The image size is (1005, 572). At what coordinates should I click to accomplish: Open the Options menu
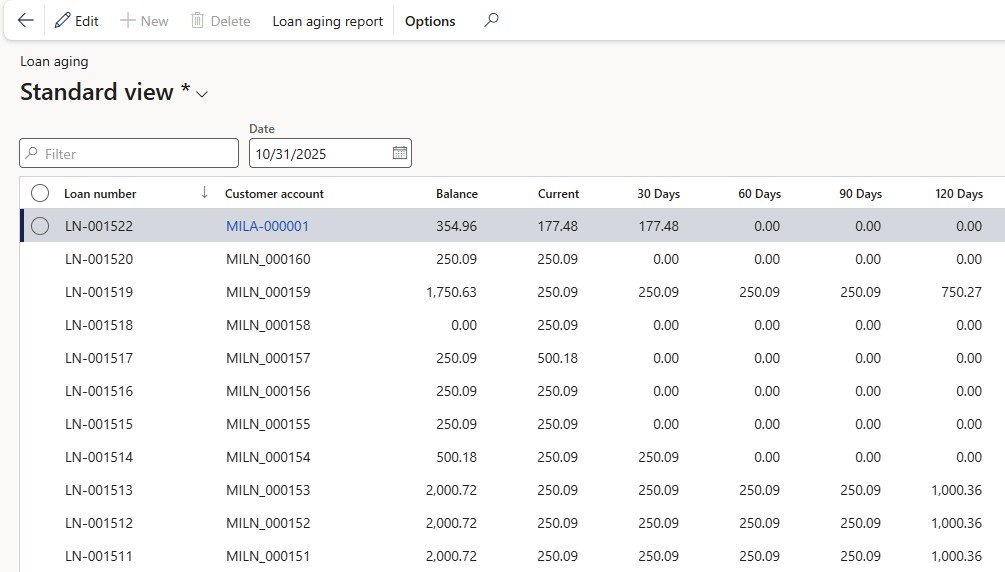click(430, 21)
